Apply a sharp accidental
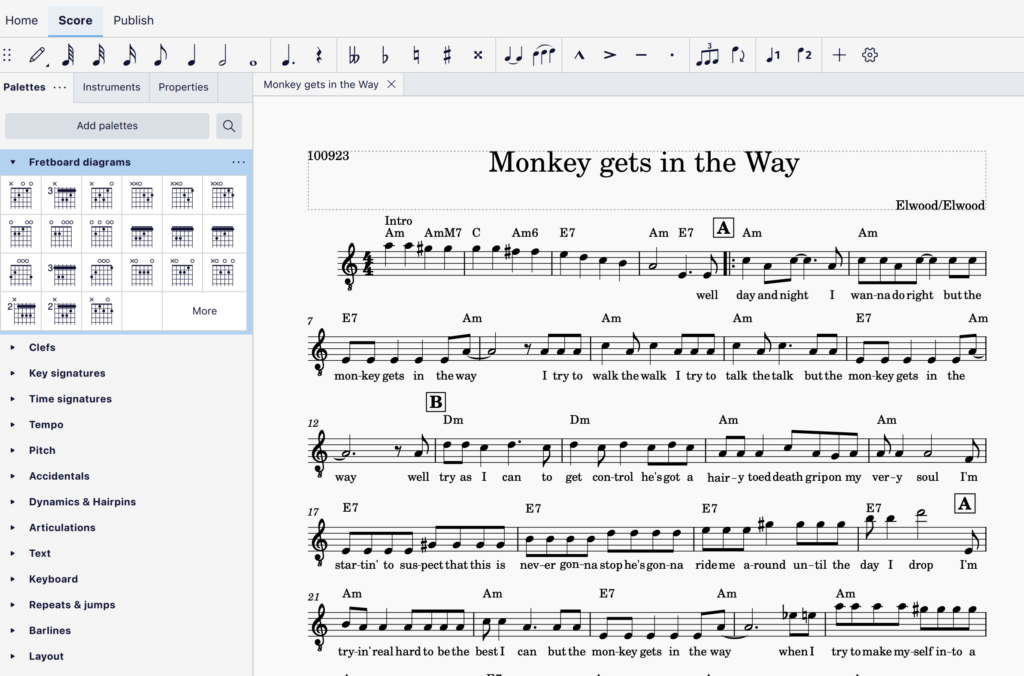Screen dimensions: 1024x676 coord(448,55)
